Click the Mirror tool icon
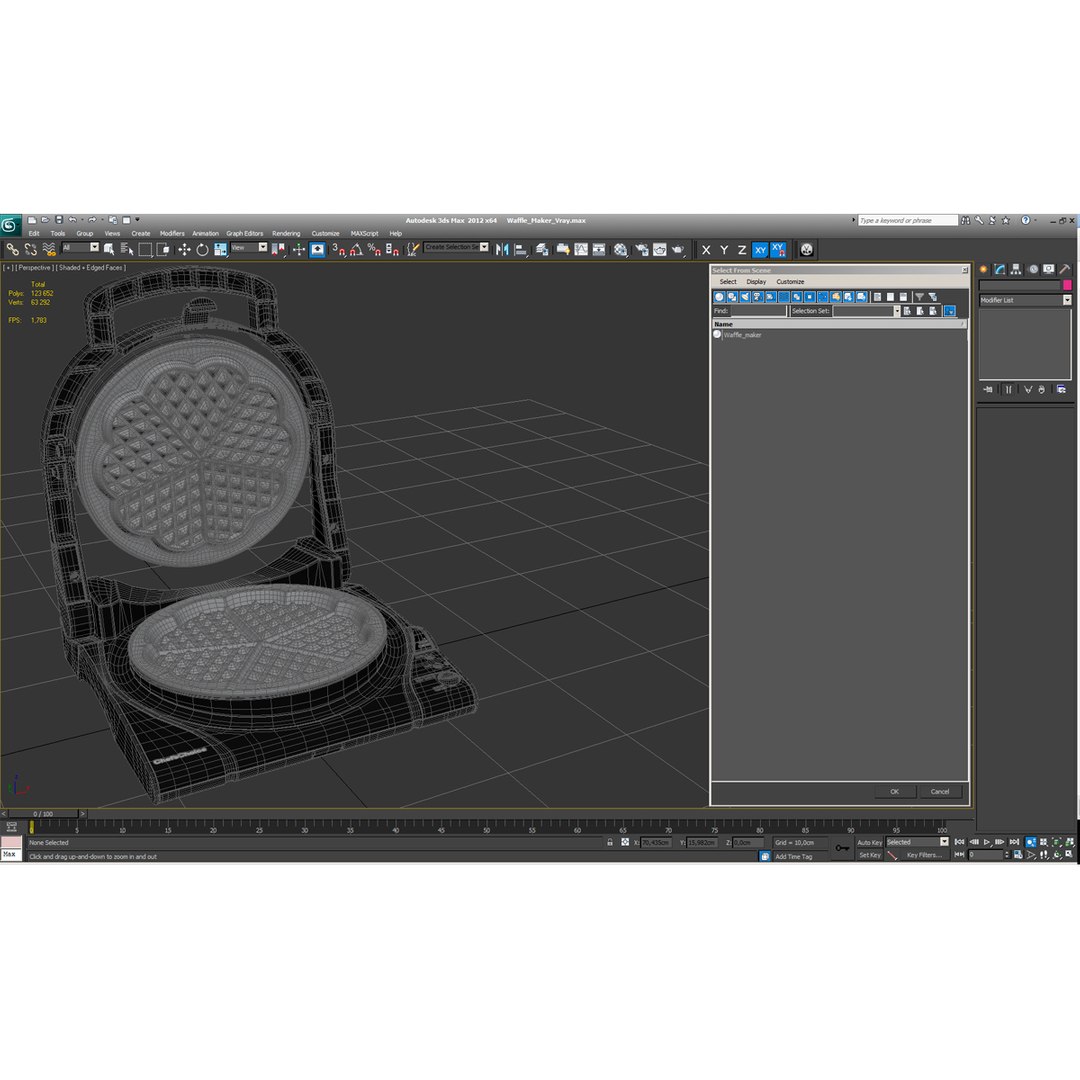1080x1080 pixels. [502, 249]
